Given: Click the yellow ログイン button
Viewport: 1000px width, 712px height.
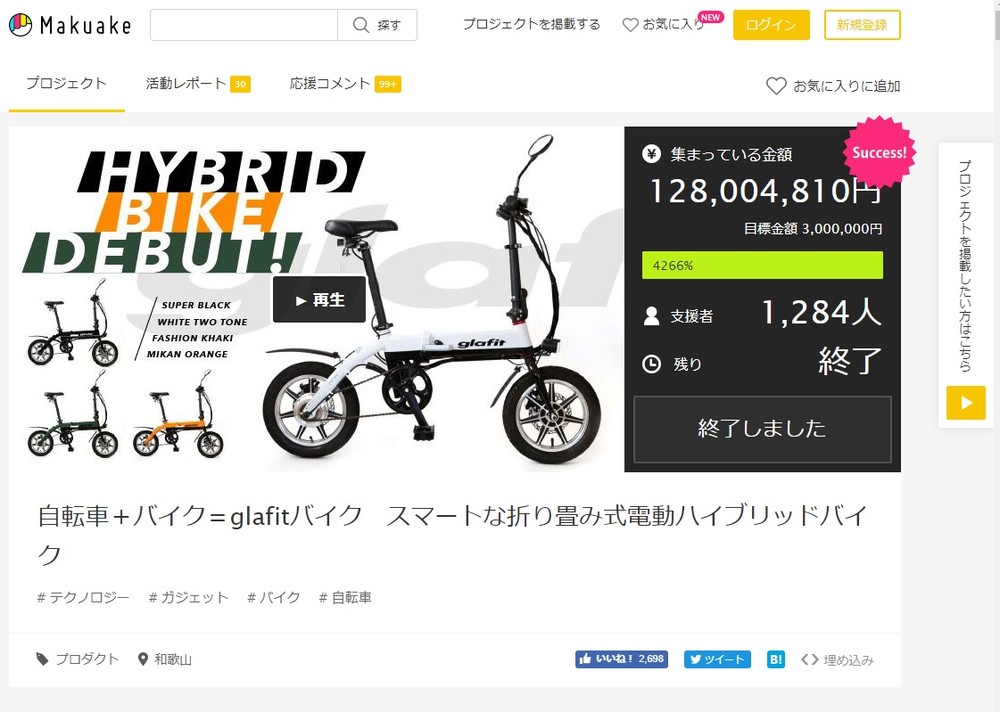Looking at the screenshot, I should click(771, 25).
